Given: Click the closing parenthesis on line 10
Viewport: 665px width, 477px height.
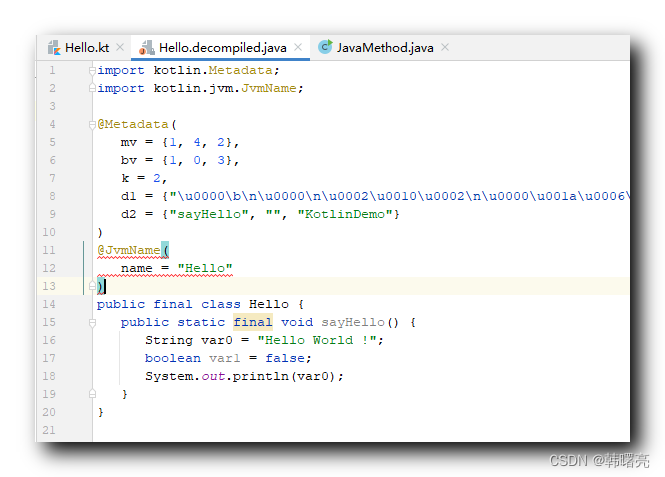Looking at the screenshot, I should [x=100, y=232].
